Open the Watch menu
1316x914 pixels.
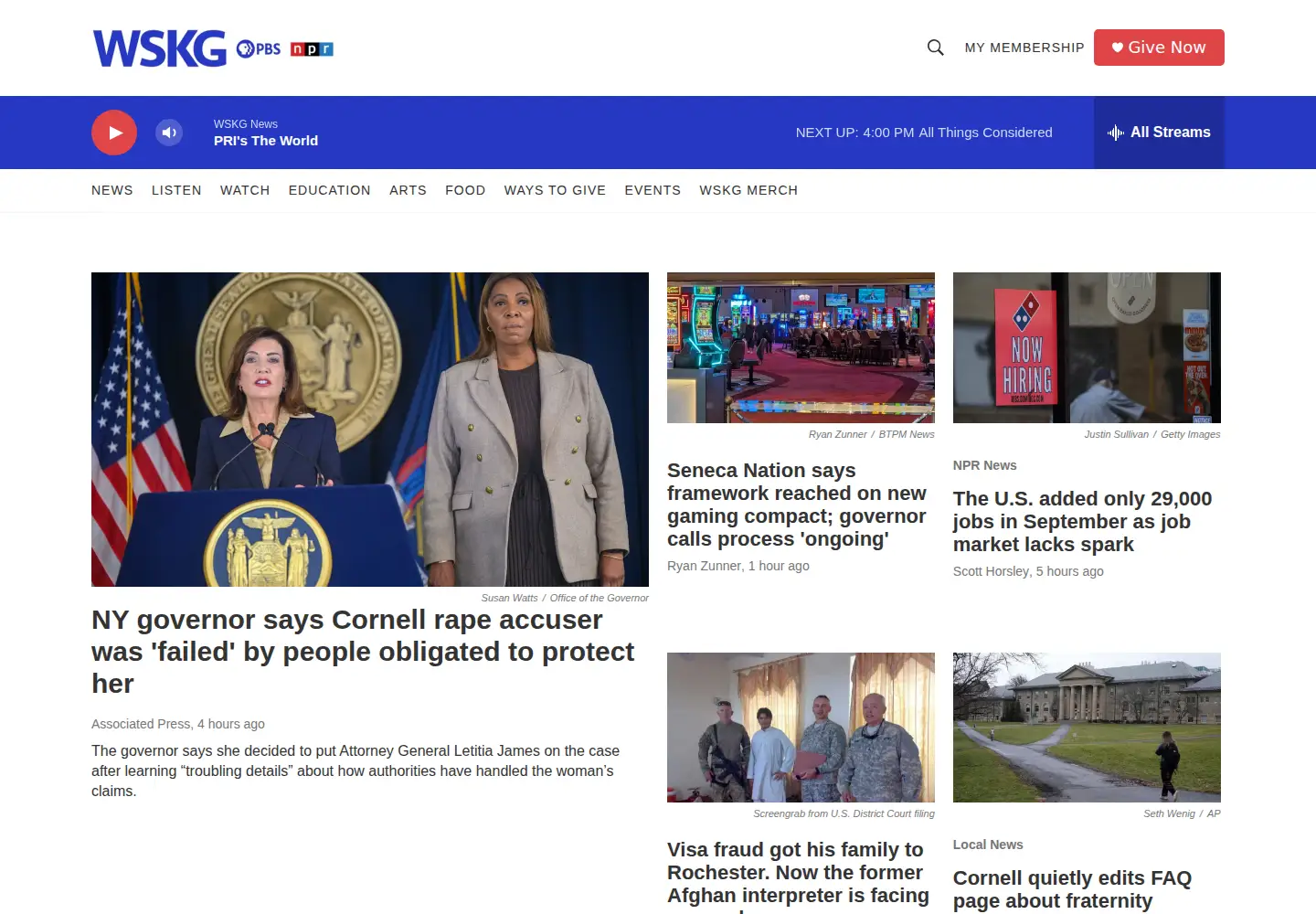[x=245, y=190]
